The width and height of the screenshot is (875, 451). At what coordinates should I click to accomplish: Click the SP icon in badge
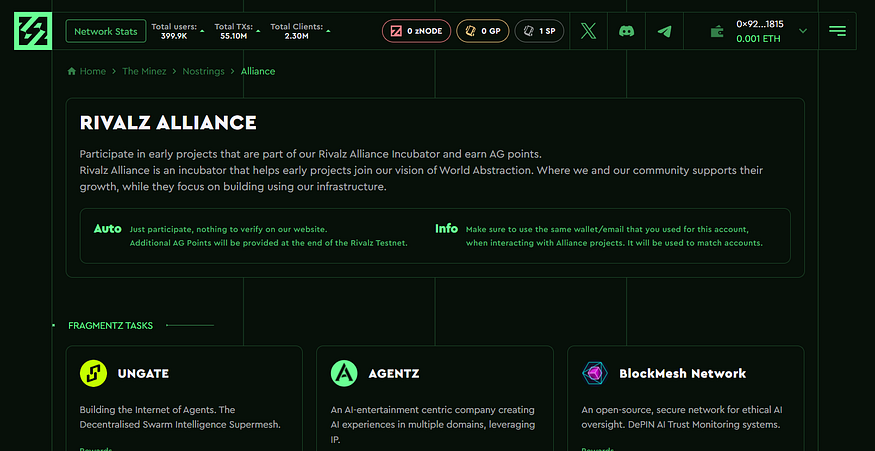pos(528,31)
